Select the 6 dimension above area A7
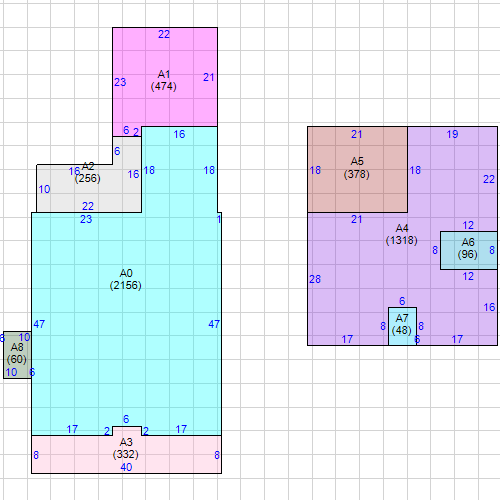Viewport: 500px width, 500px height. click(402, 301)
